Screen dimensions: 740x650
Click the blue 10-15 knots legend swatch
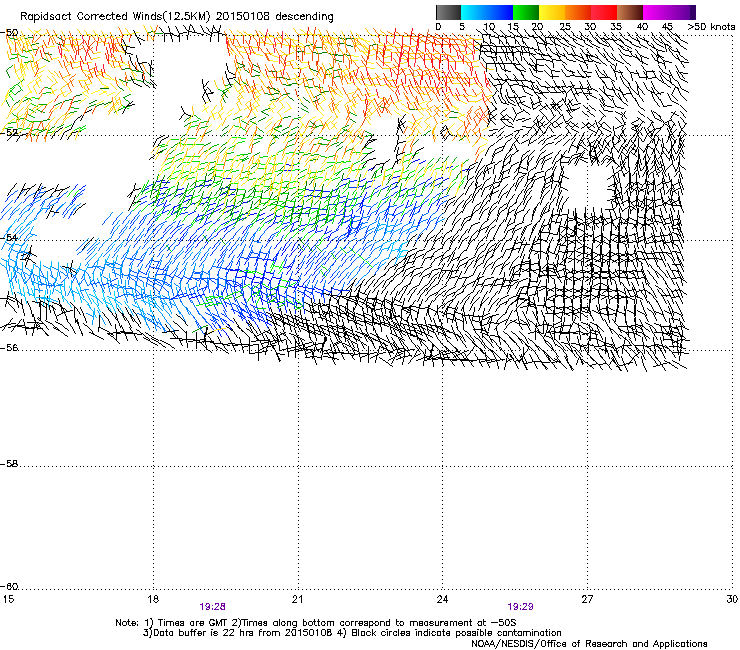(500, 12)
